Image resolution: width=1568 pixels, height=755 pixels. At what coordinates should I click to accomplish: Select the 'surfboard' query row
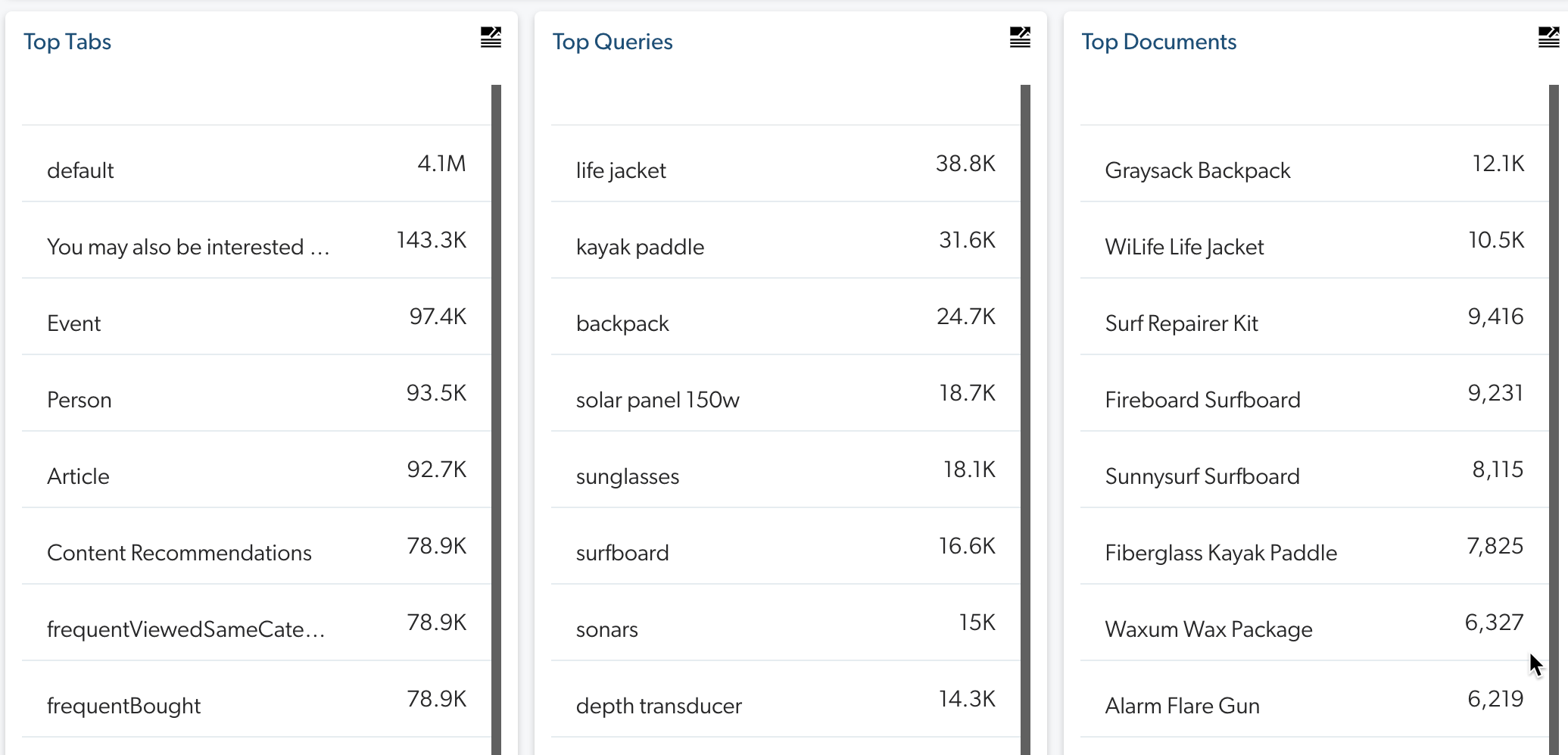click(x=785, y=552)
